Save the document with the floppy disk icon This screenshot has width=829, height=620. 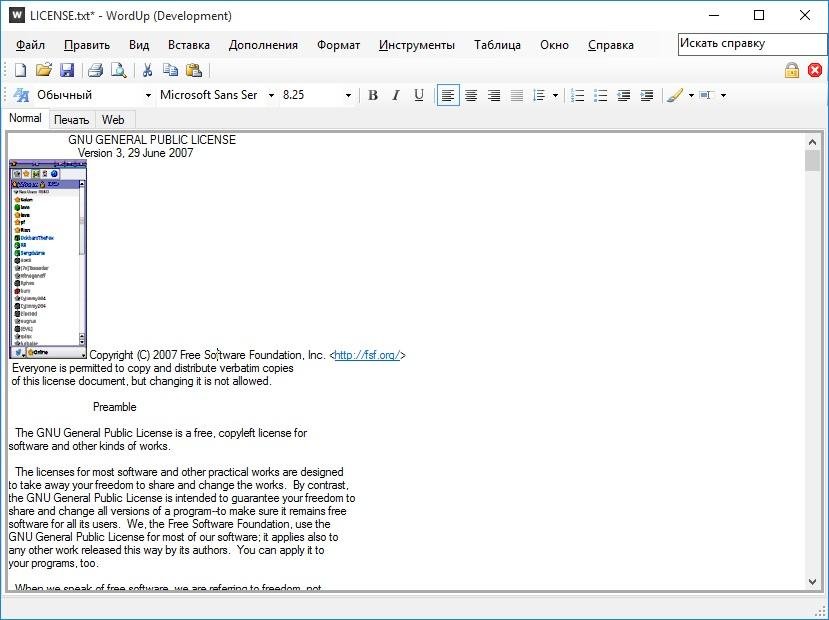67,70
